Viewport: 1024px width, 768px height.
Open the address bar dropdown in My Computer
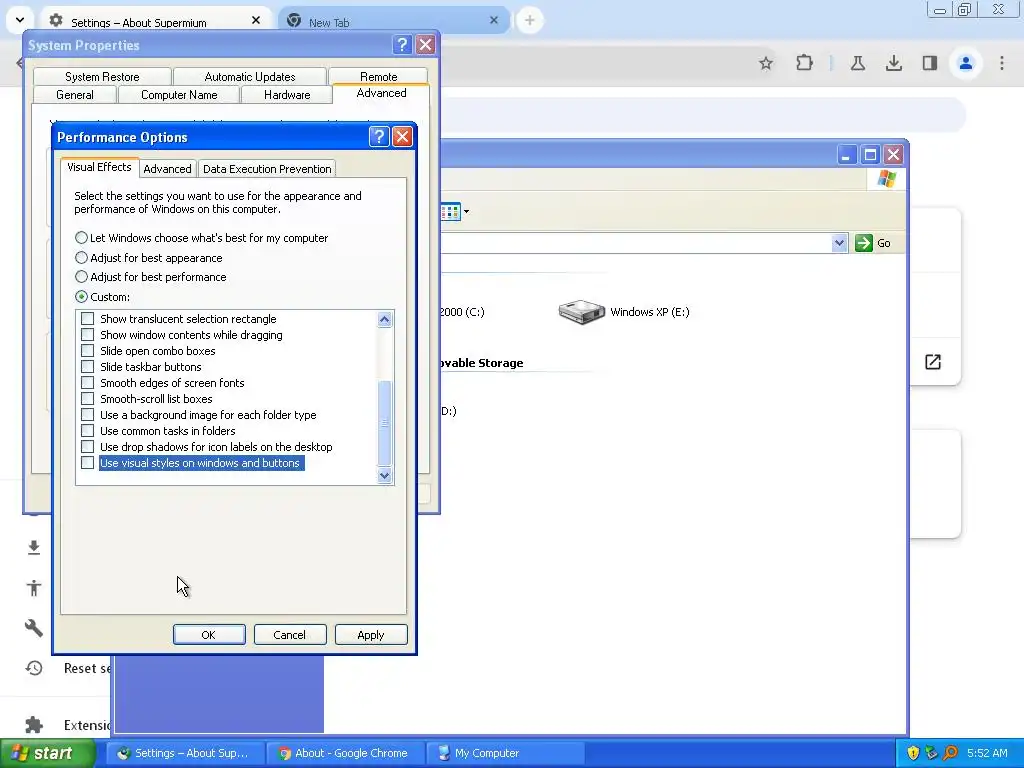pyautogui.click(x=839, y=243)
